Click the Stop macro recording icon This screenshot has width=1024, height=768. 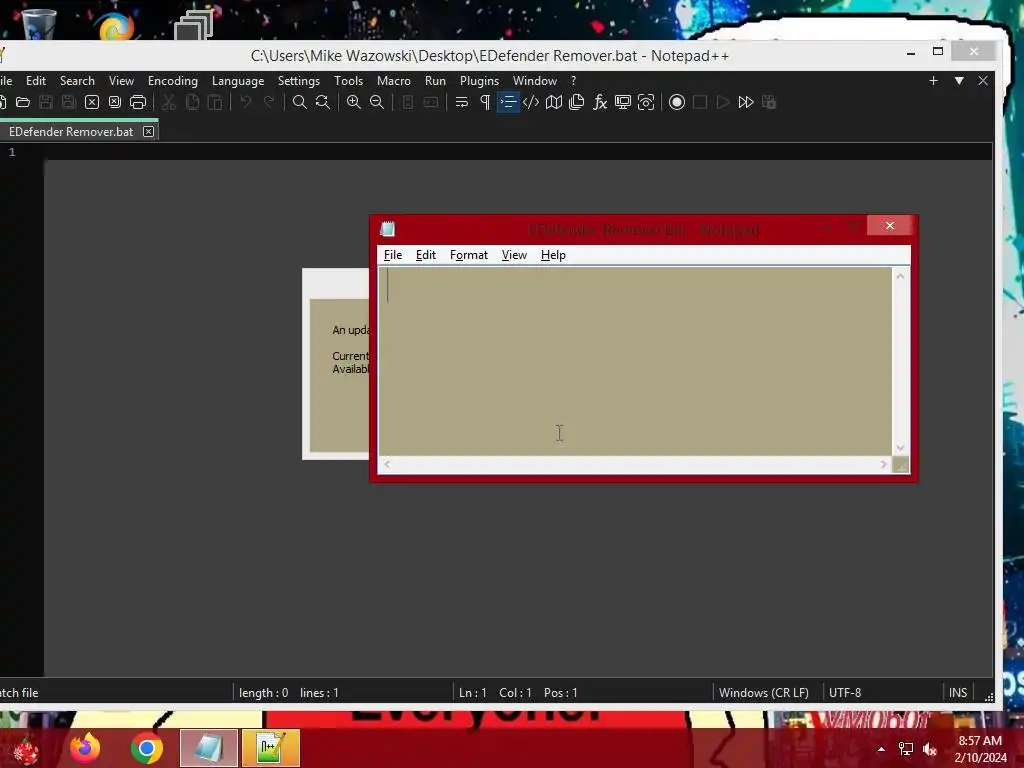[700, 102]
